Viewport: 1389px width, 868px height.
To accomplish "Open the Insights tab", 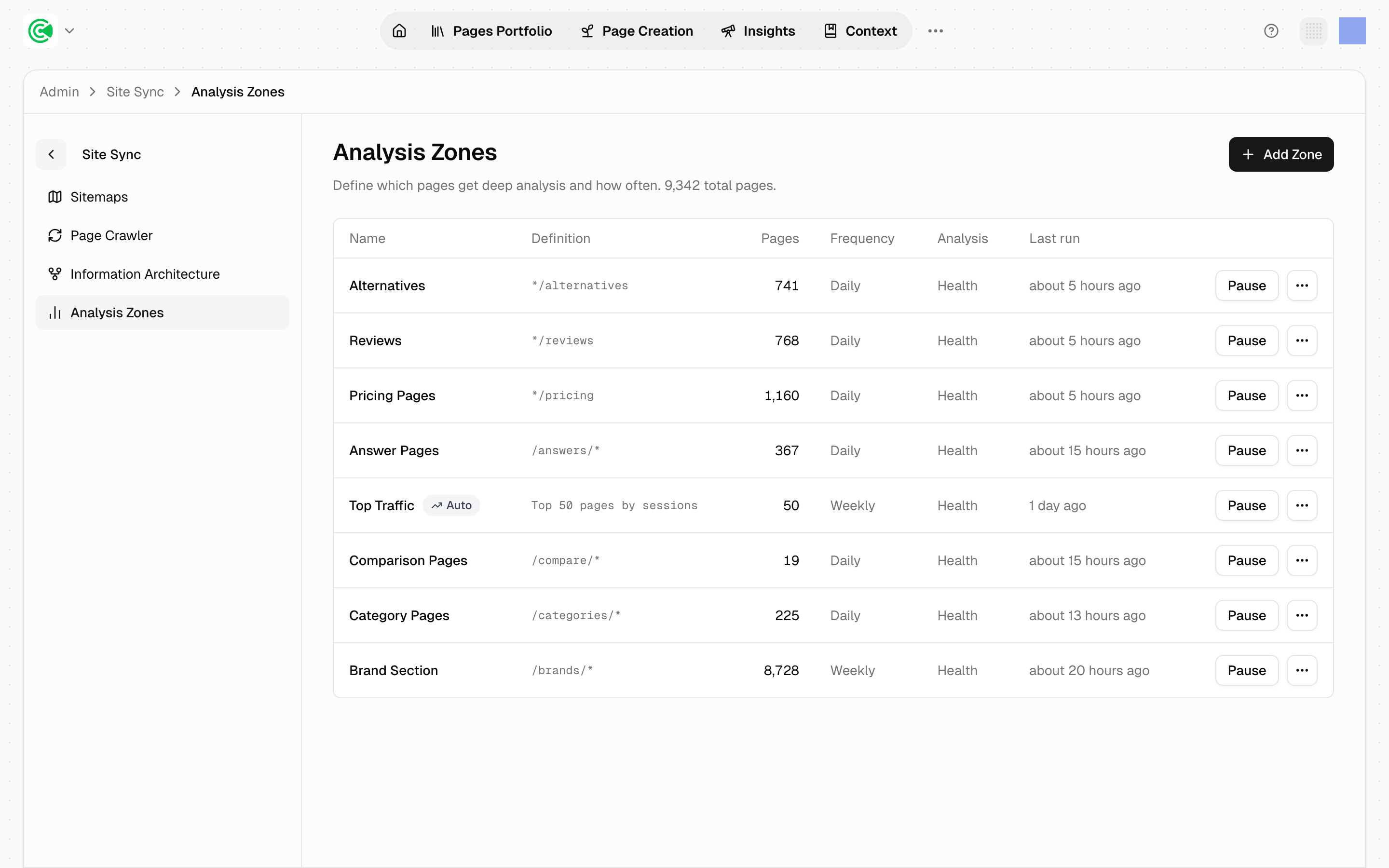I will tap(758, 31).
